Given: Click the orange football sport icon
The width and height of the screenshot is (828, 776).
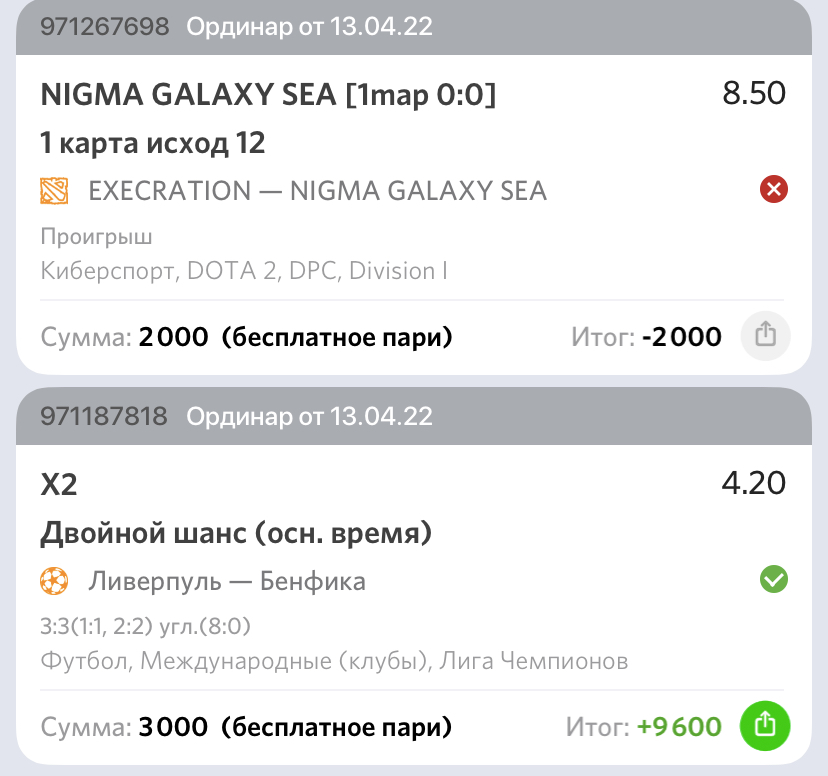Looking at the screenshot, I should [x=54, y=581].
